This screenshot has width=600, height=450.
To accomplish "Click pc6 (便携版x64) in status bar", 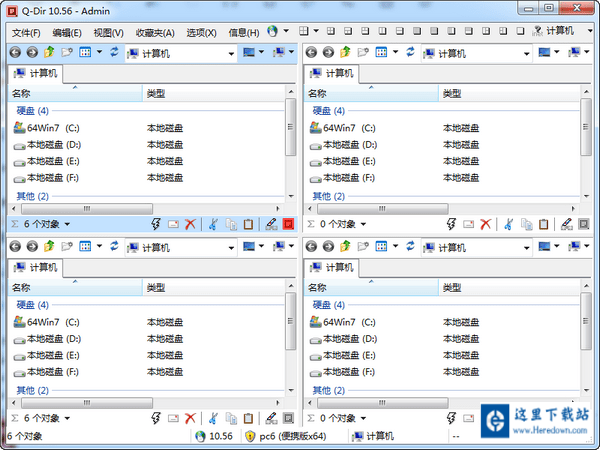I will (286, 436).
